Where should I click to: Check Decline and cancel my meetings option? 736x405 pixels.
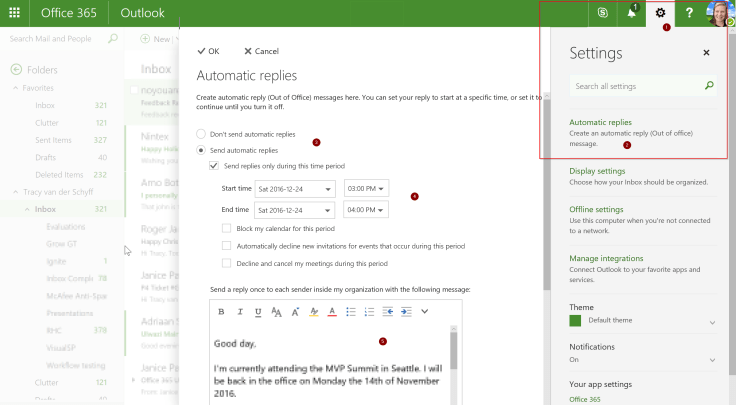227,263
